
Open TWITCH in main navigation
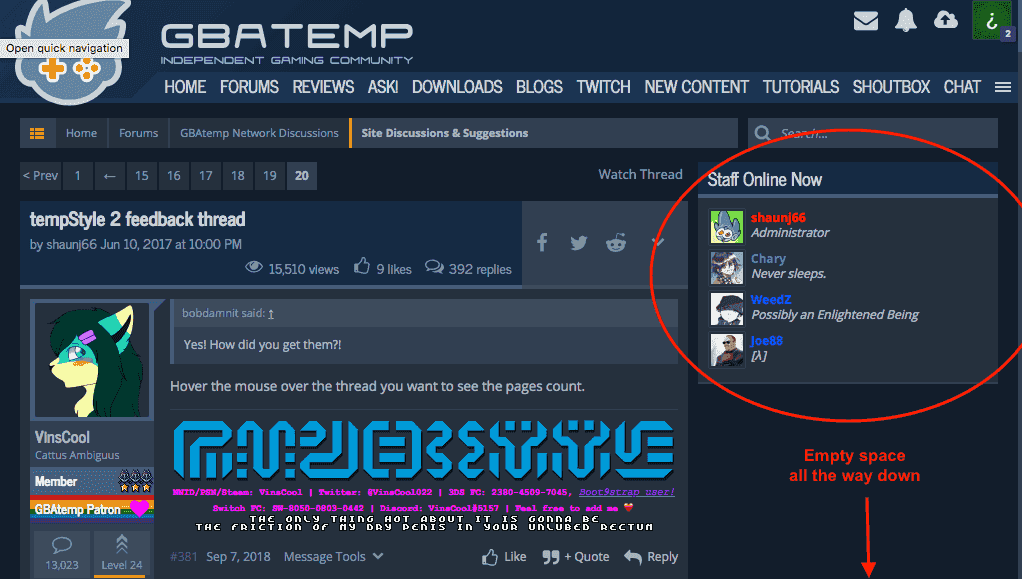click(604, 87)
